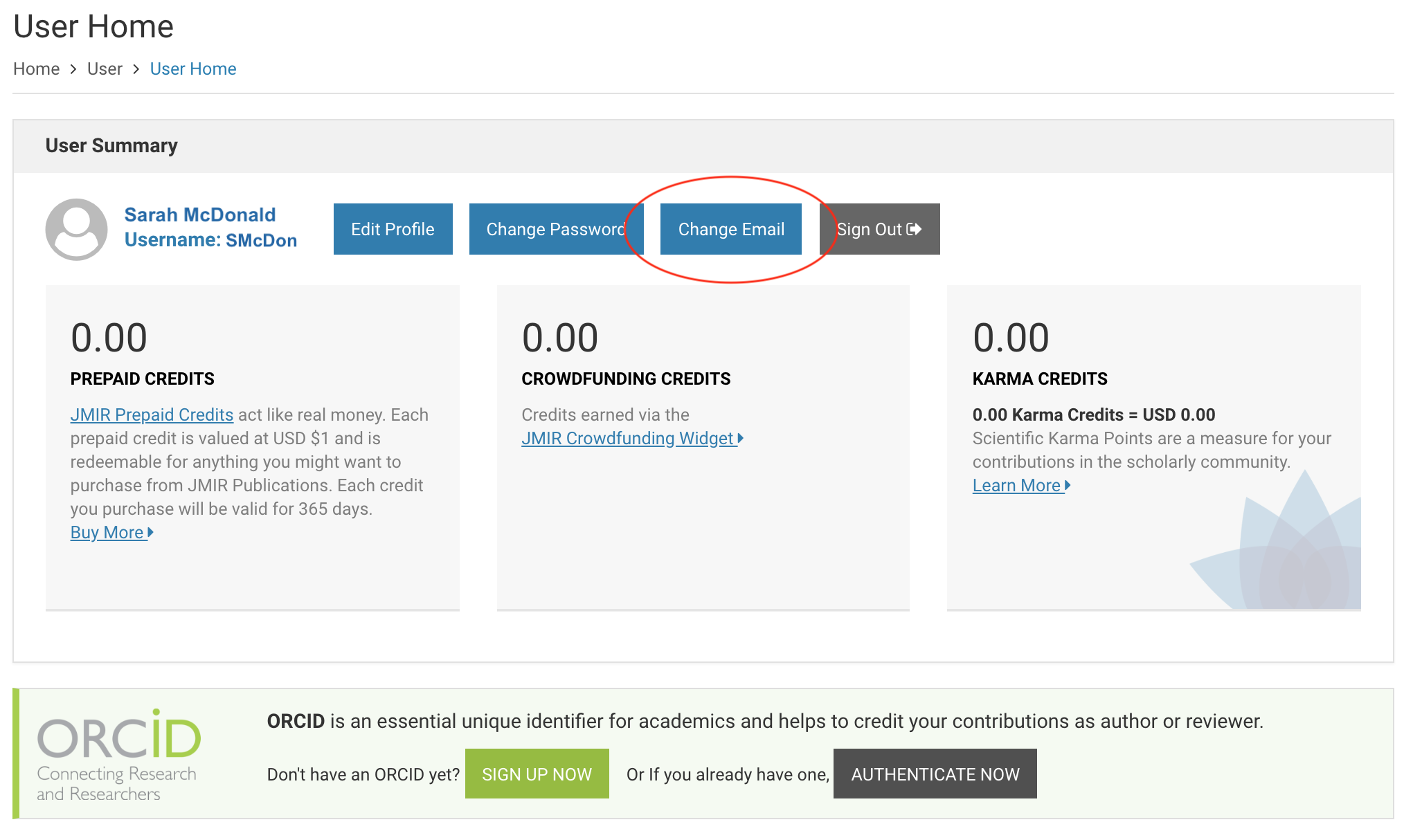Image resolution: width=1404 pixels, height=840 pixels.
Task: Select the Change Email button
Action: [x=731, y=229]
